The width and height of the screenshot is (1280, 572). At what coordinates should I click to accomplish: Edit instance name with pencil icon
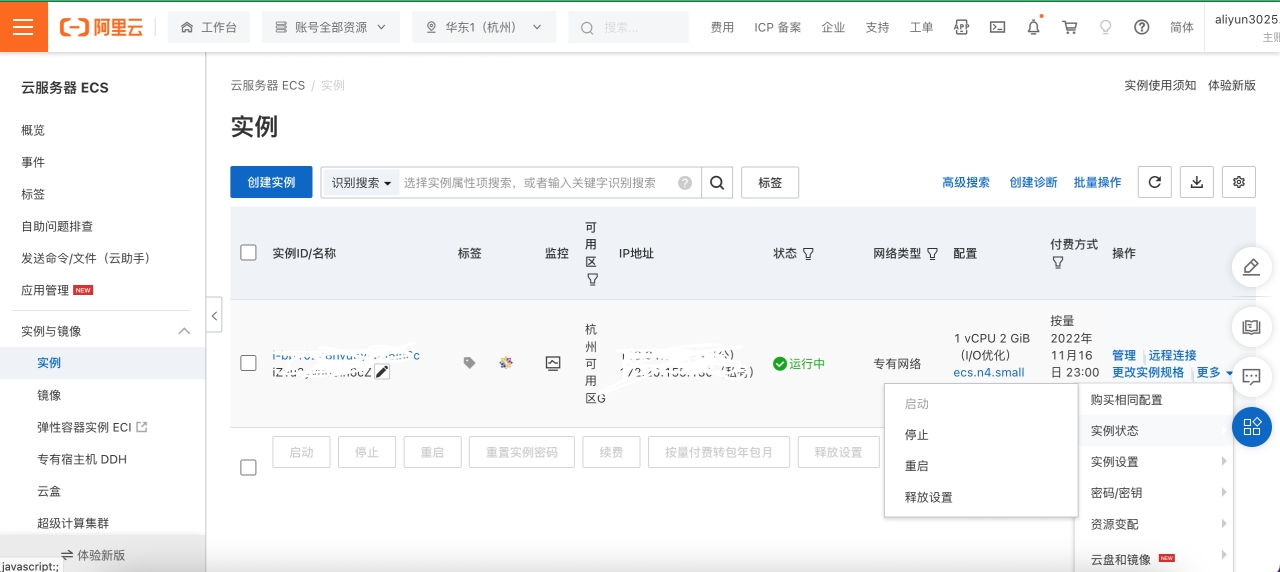tap(382, 372)
